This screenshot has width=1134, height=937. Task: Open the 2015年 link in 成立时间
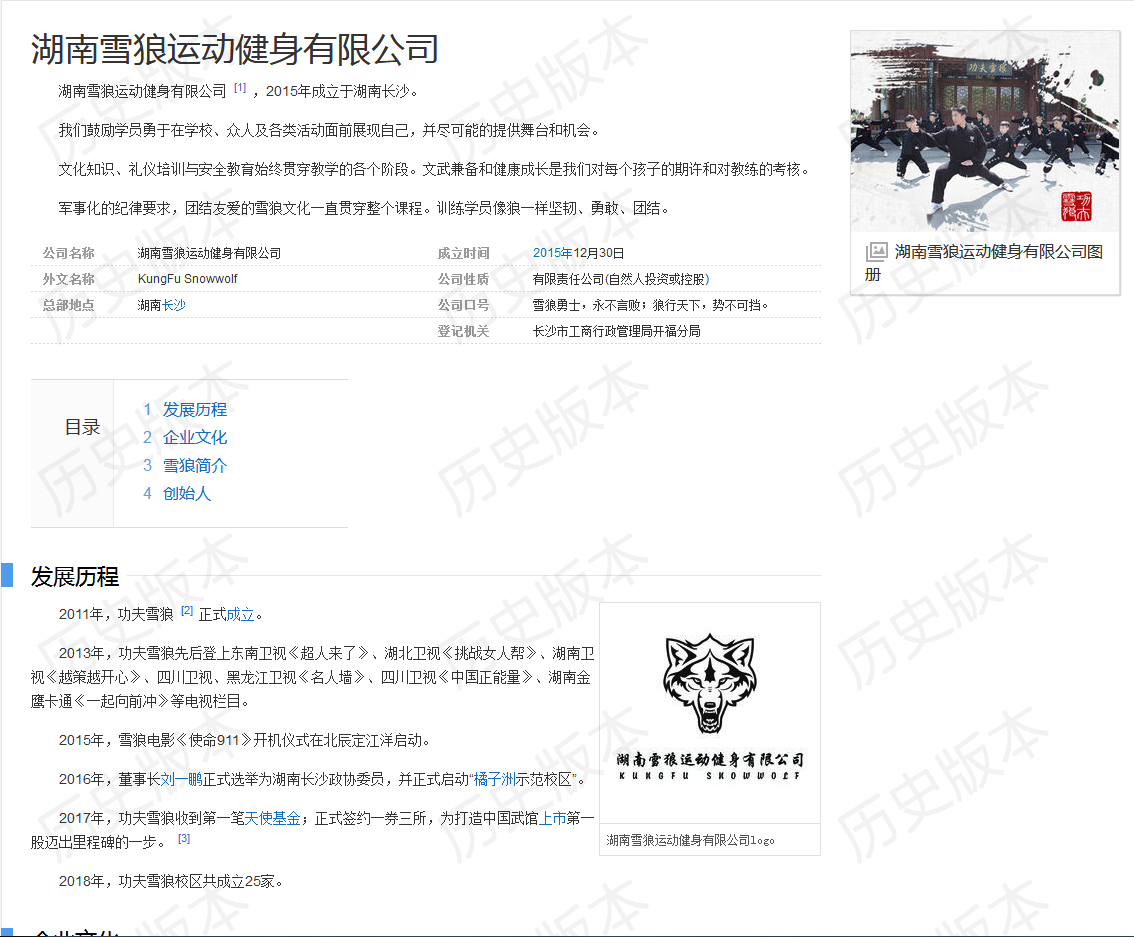pyautogui.click(x=553, y=253)
